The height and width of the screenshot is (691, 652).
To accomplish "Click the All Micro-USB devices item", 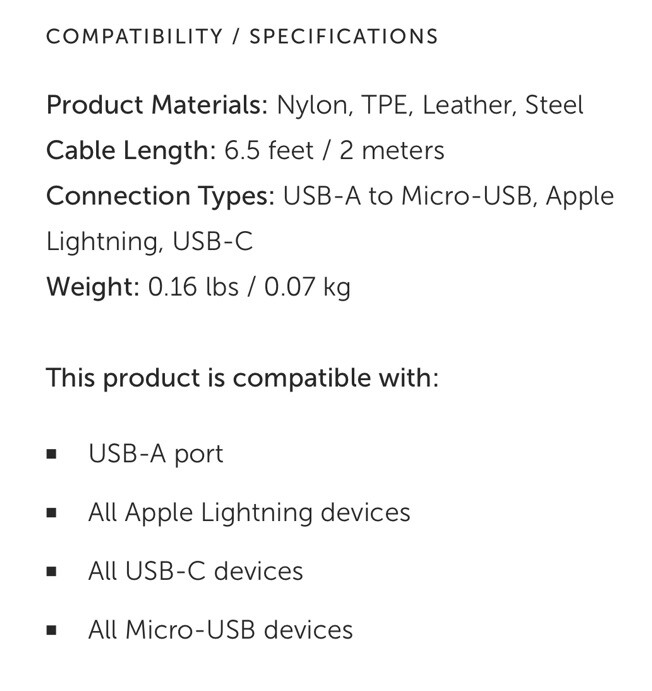I will [221, 630].
